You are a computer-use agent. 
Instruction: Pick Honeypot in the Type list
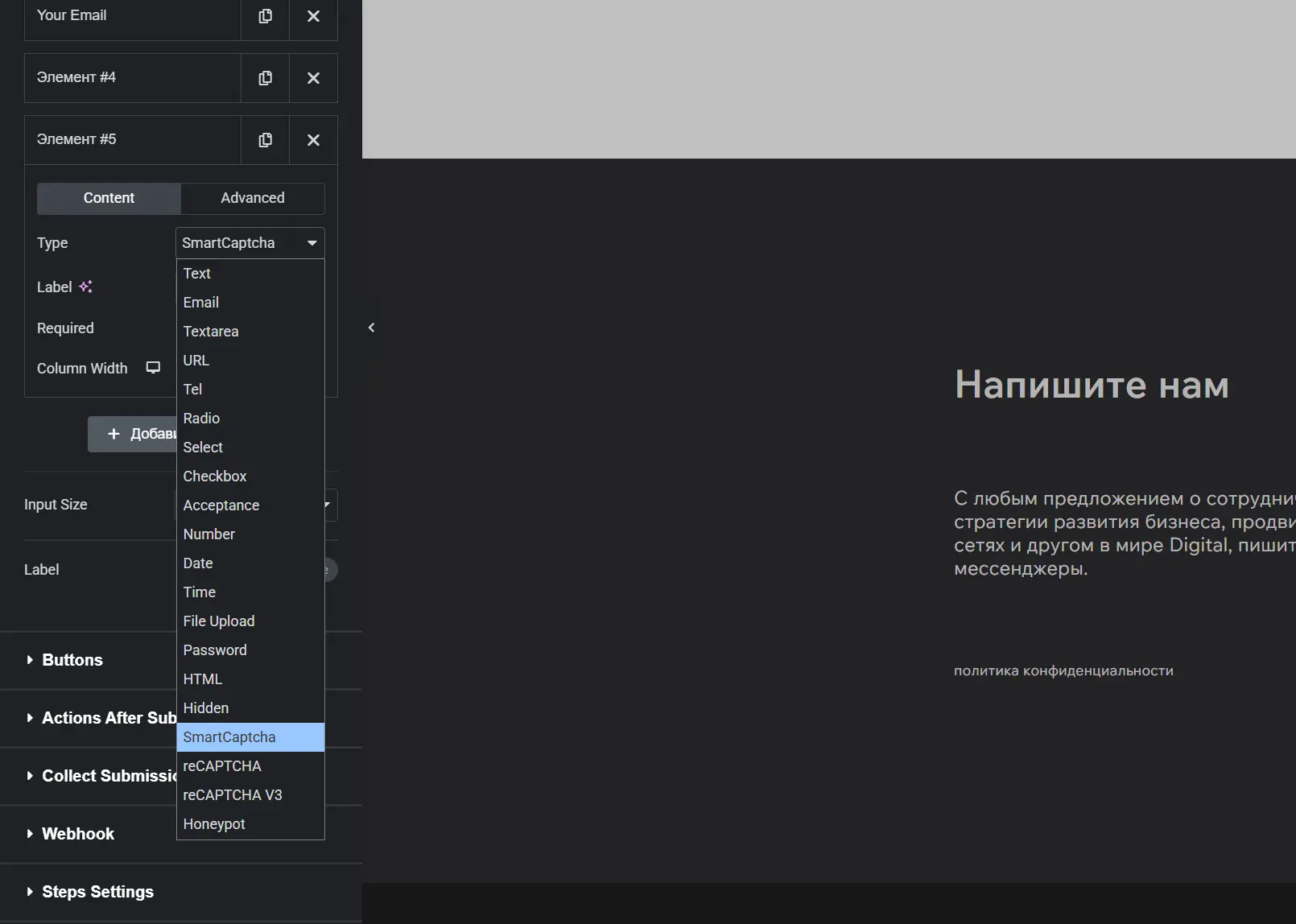coord(214,824)
